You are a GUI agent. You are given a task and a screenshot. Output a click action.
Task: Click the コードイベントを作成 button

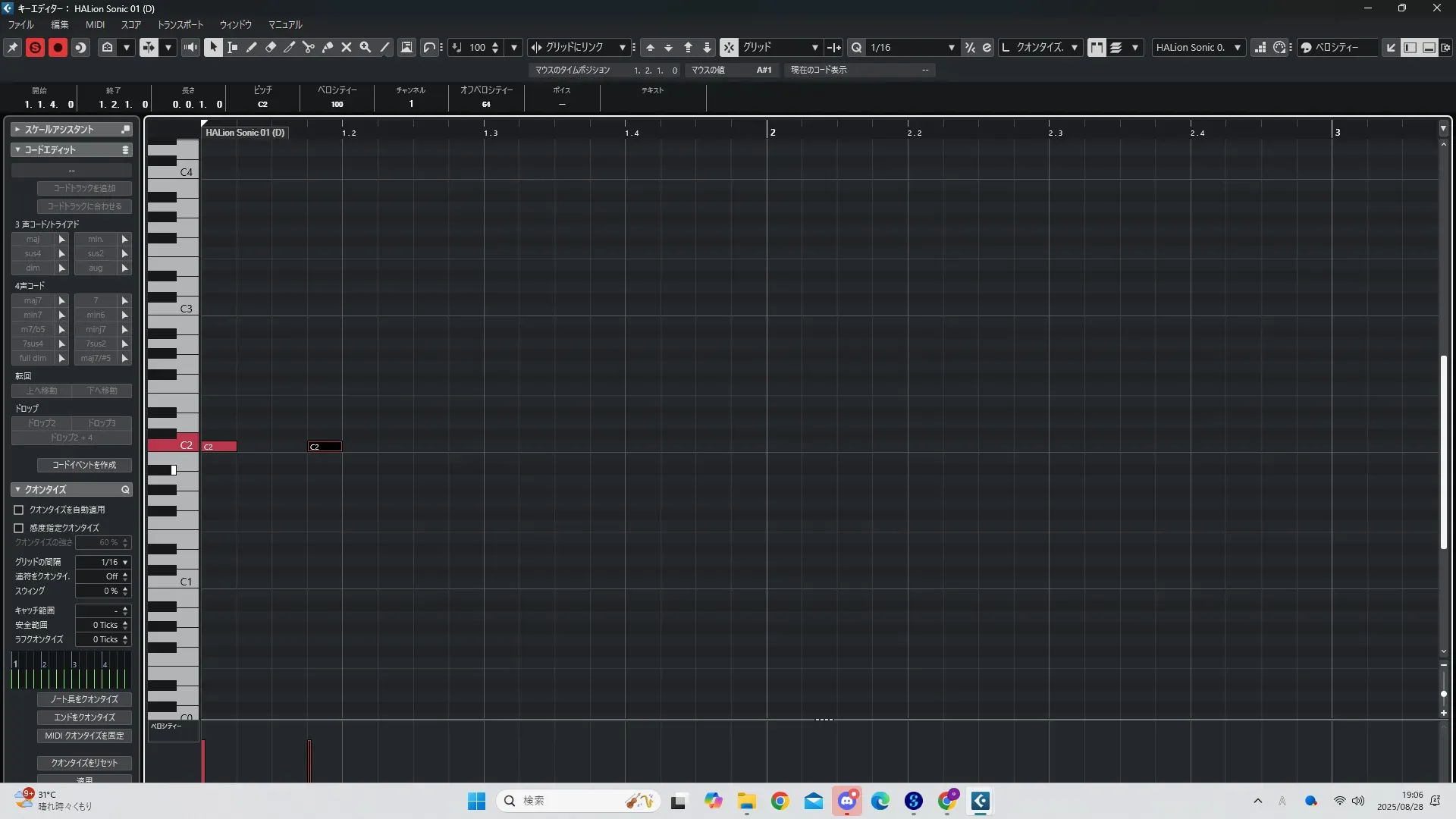point(84,465)
